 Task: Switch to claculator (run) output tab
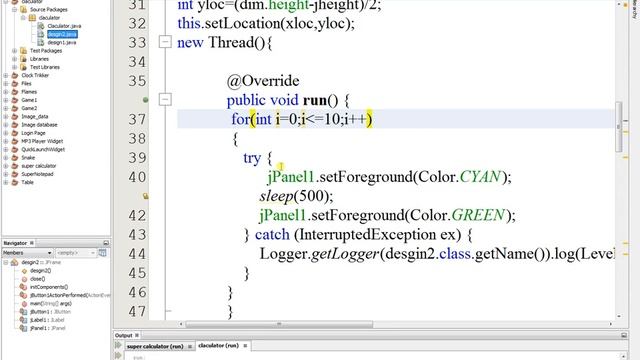218,345
